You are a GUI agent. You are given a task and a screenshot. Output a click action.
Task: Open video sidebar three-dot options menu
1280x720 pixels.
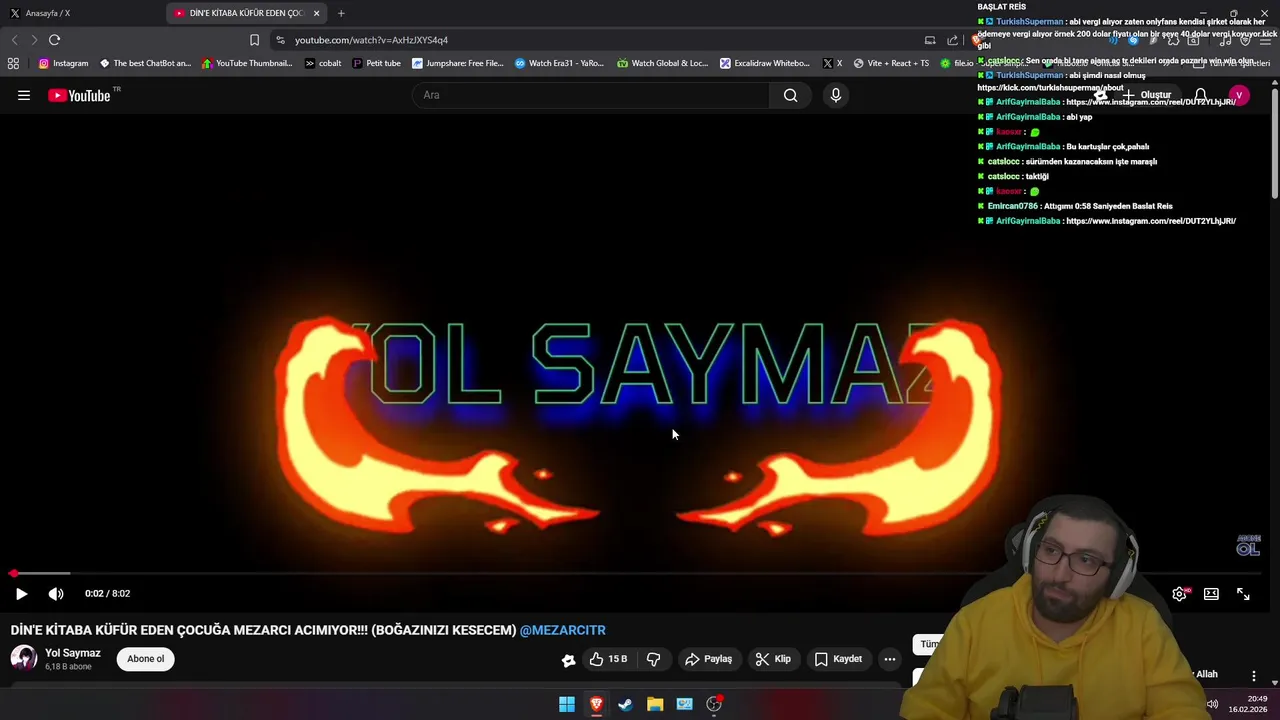tap(1254, 675)
